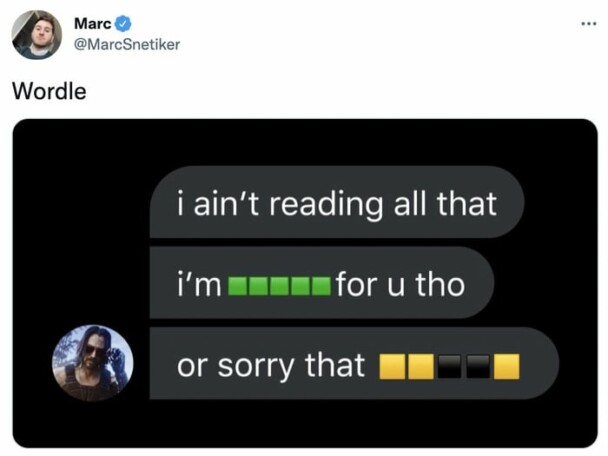This screenshot has height=456, width=608.
Task: Click the sunglasses character avatar in the chat image
Action: click(x=92, y=362)
